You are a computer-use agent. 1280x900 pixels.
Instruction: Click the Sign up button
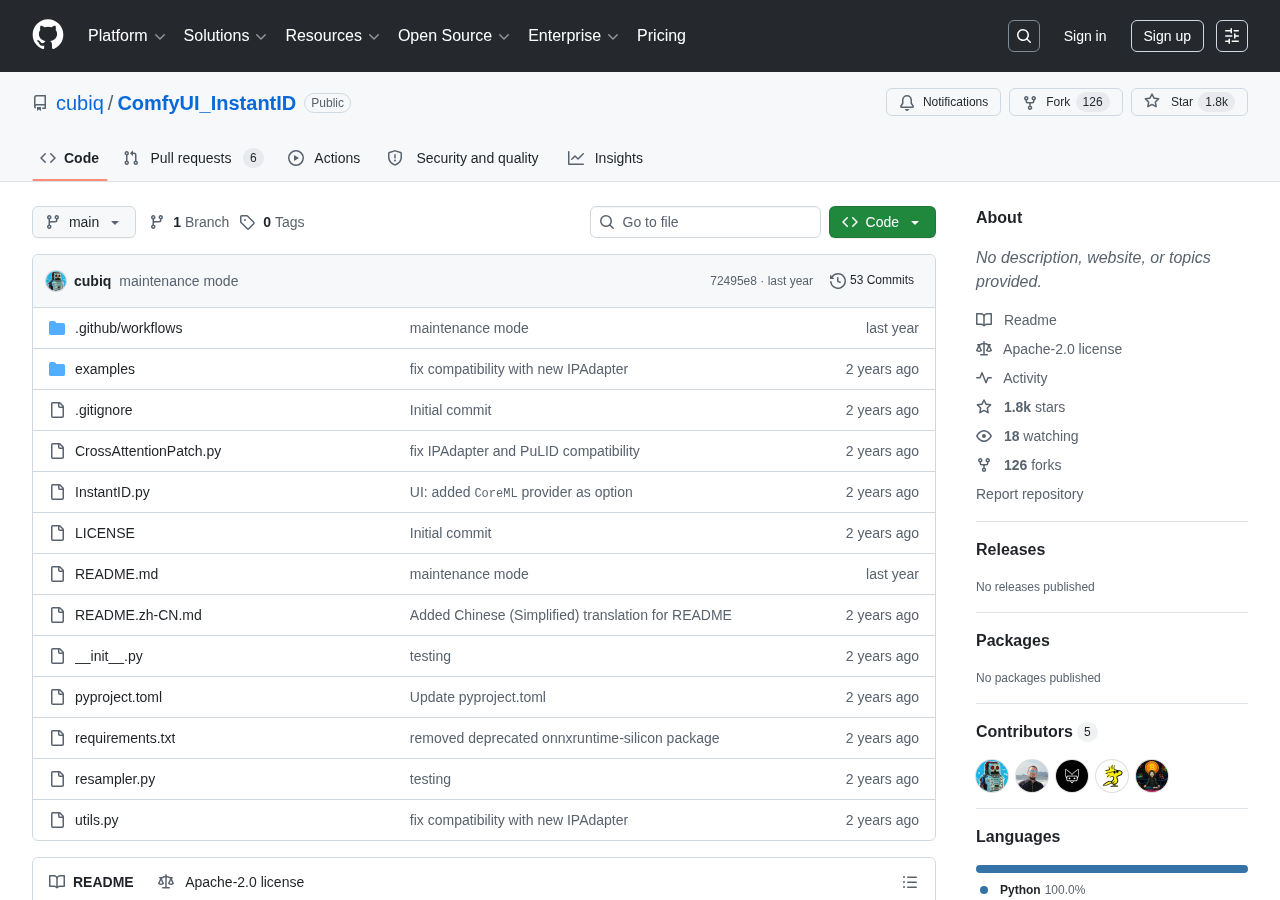[x=1167, y=36]
